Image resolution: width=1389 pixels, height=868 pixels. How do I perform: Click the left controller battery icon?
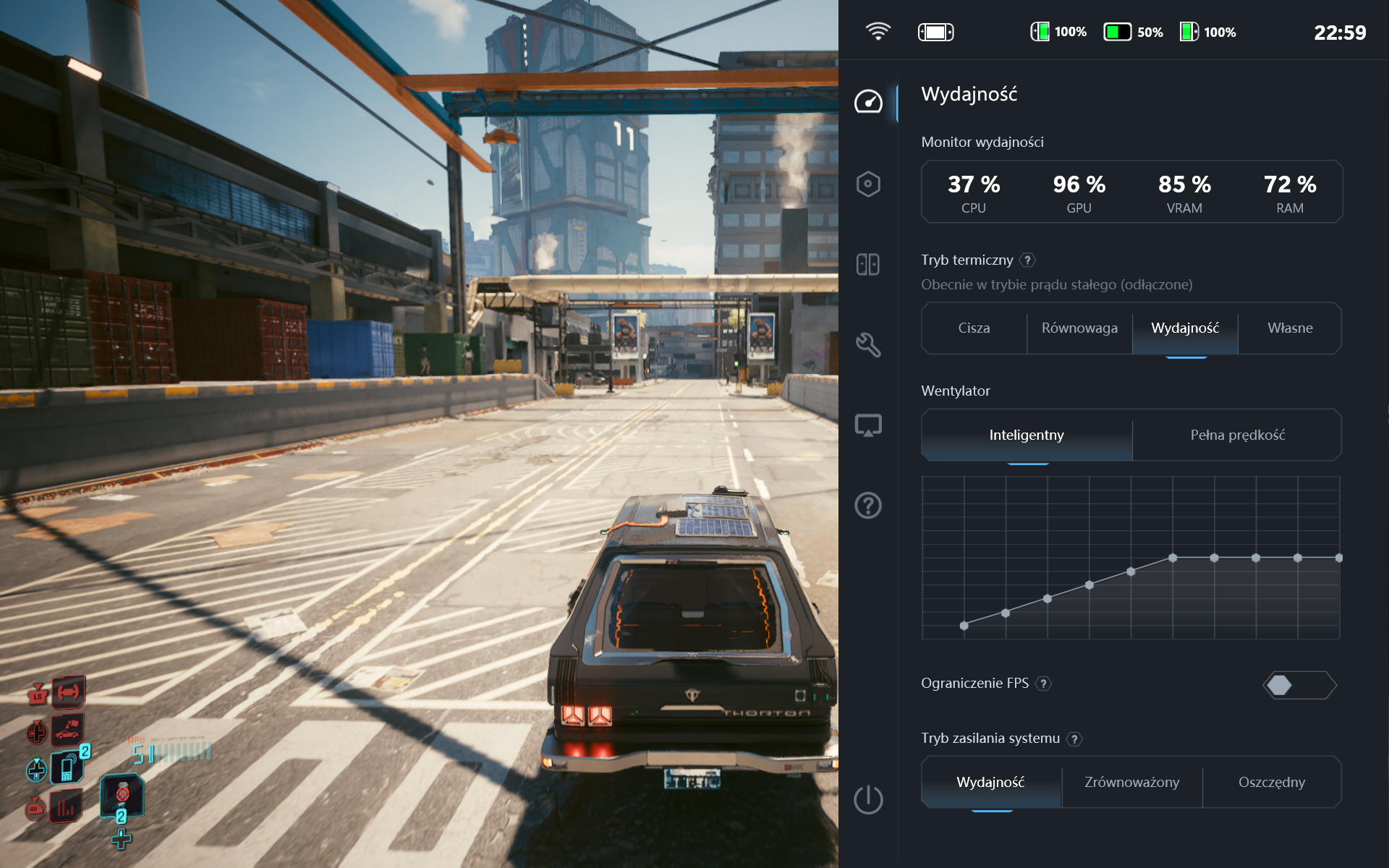[1040, 32]
